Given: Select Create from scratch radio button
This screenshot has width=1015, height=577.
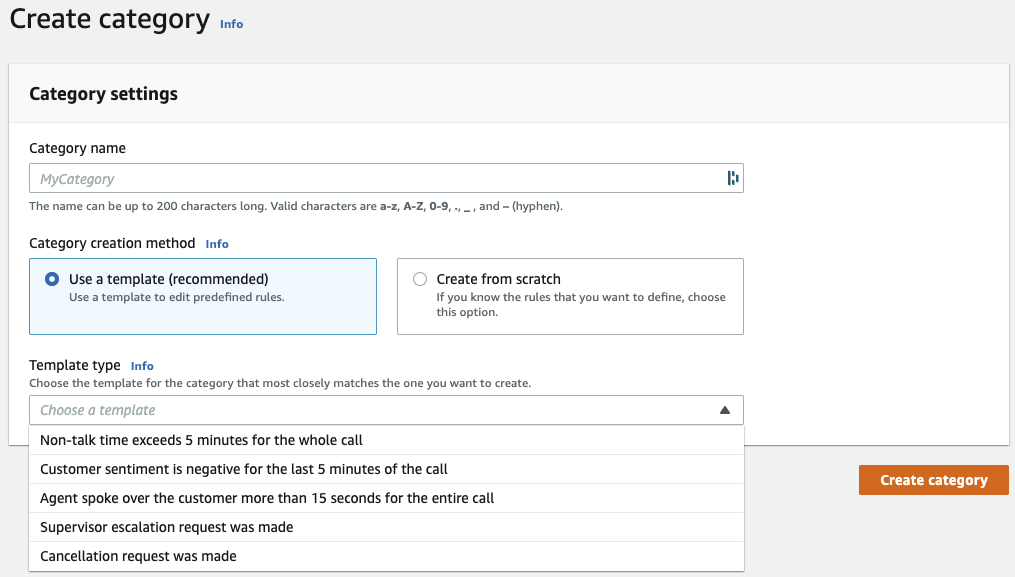Looking at the screenshot, I should point(420,280).
